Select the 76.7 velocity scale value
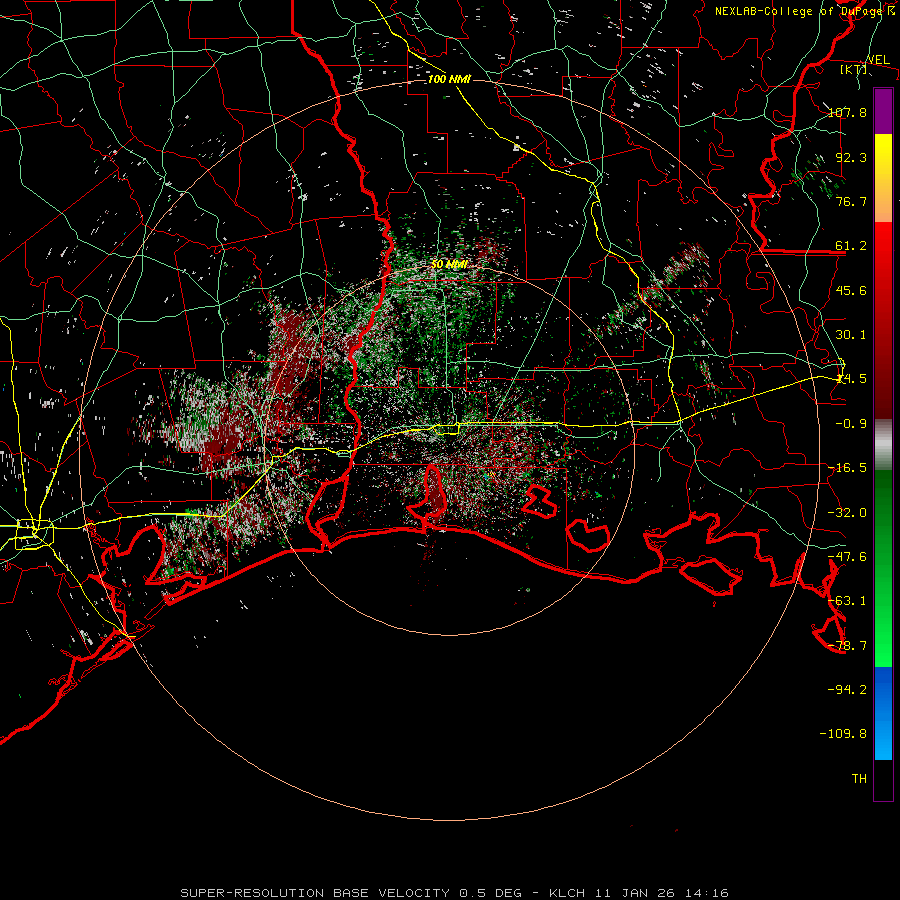900x900 pixels. (851, 201)
